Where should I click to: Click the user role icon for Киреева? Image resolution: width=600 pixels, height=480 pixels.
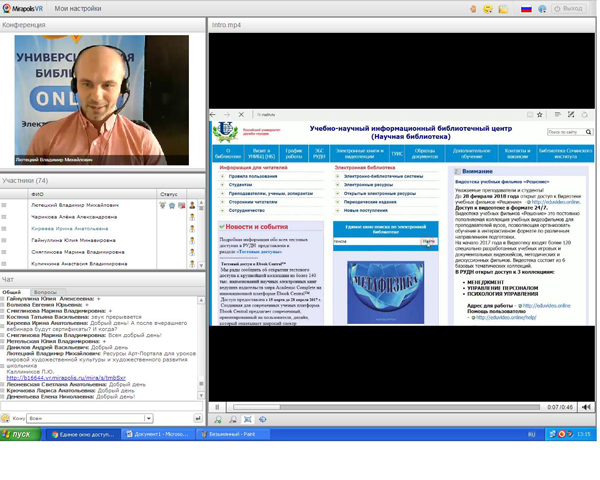(x=192, y=229)
